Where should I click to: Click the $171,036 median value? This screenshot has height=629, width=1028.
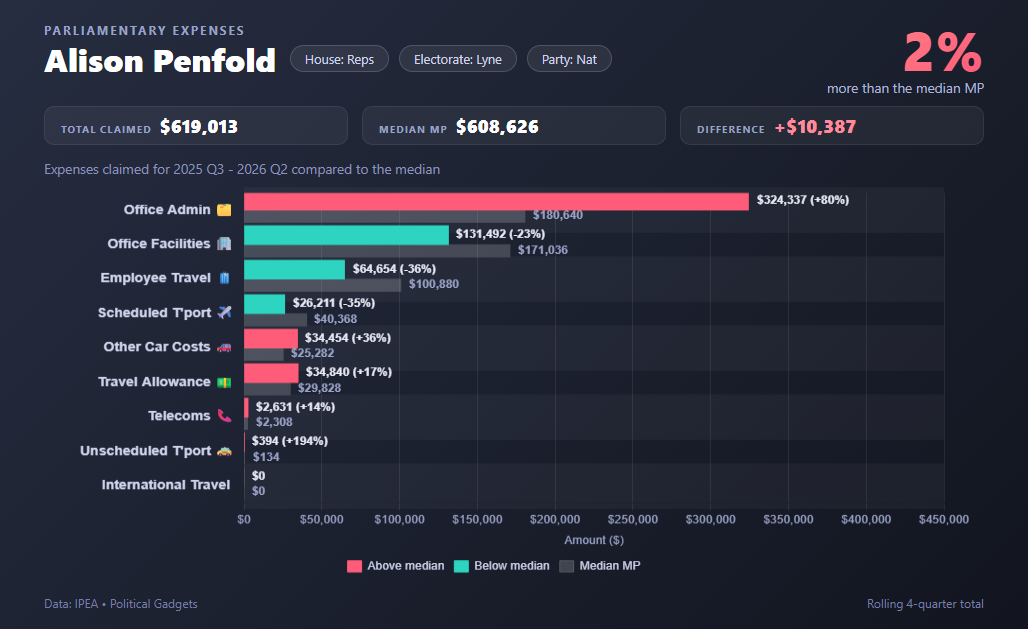point(543,250)
